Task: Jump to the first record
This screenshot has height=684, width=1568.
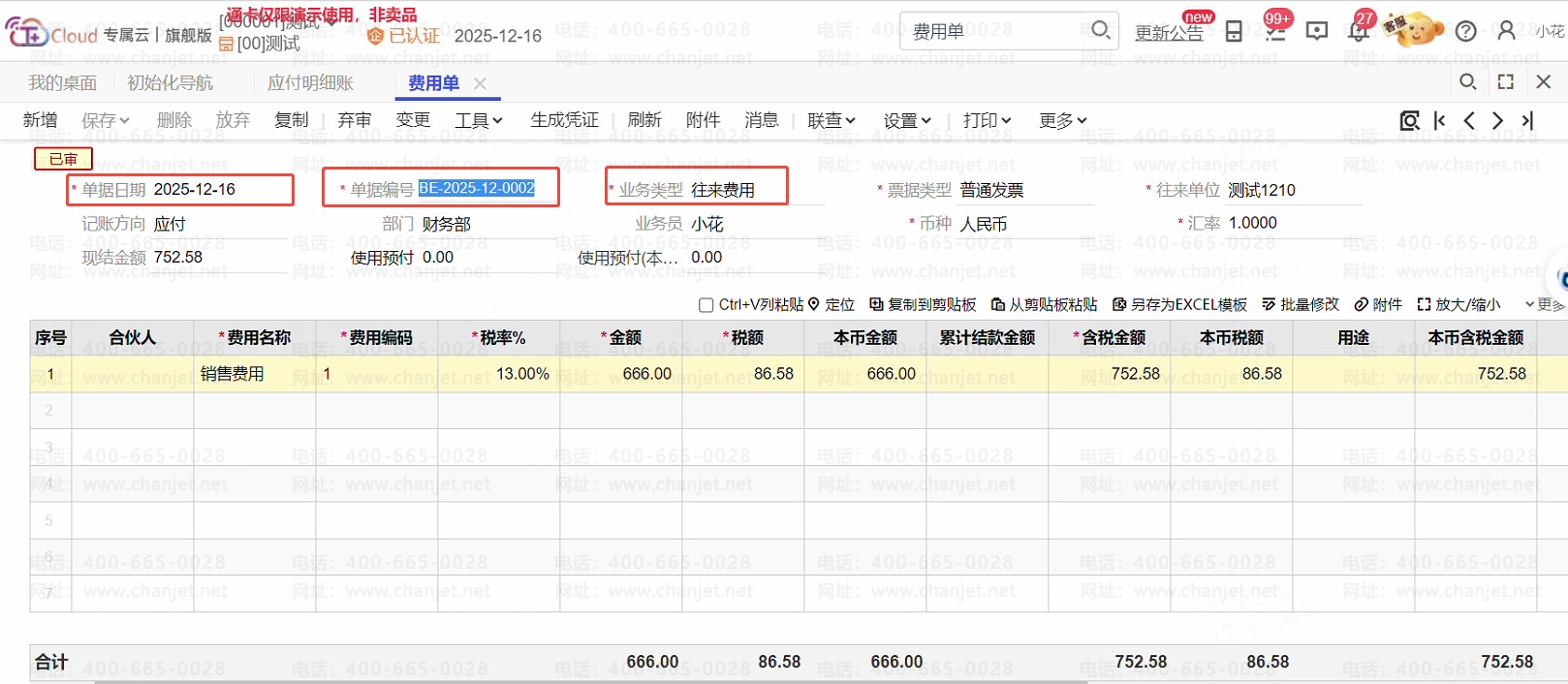Action: [x=1440, y=120]
